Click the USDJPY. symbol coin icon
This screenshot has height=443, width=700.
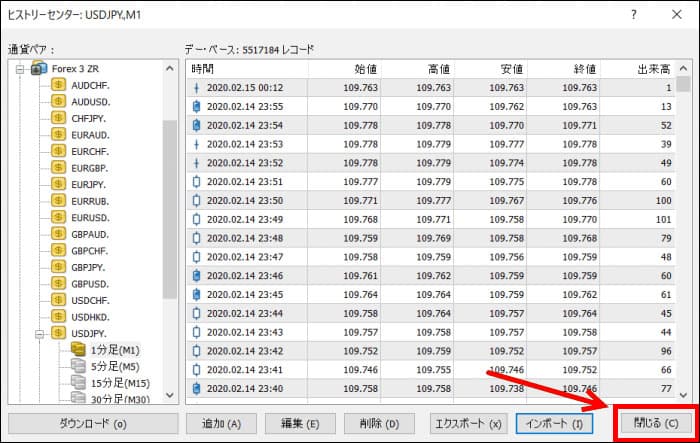(x=58, y=333)
